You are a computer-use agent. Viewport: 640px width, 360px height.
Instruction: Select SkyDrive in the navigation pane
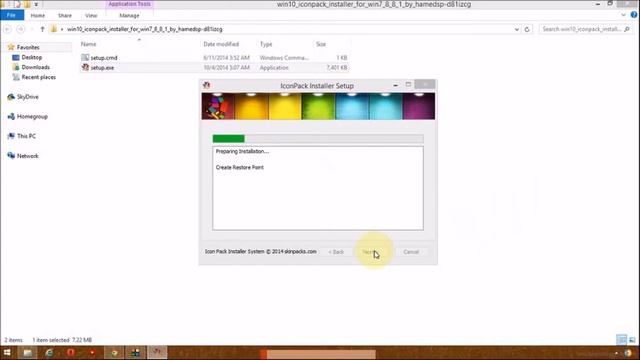(27, 97)
